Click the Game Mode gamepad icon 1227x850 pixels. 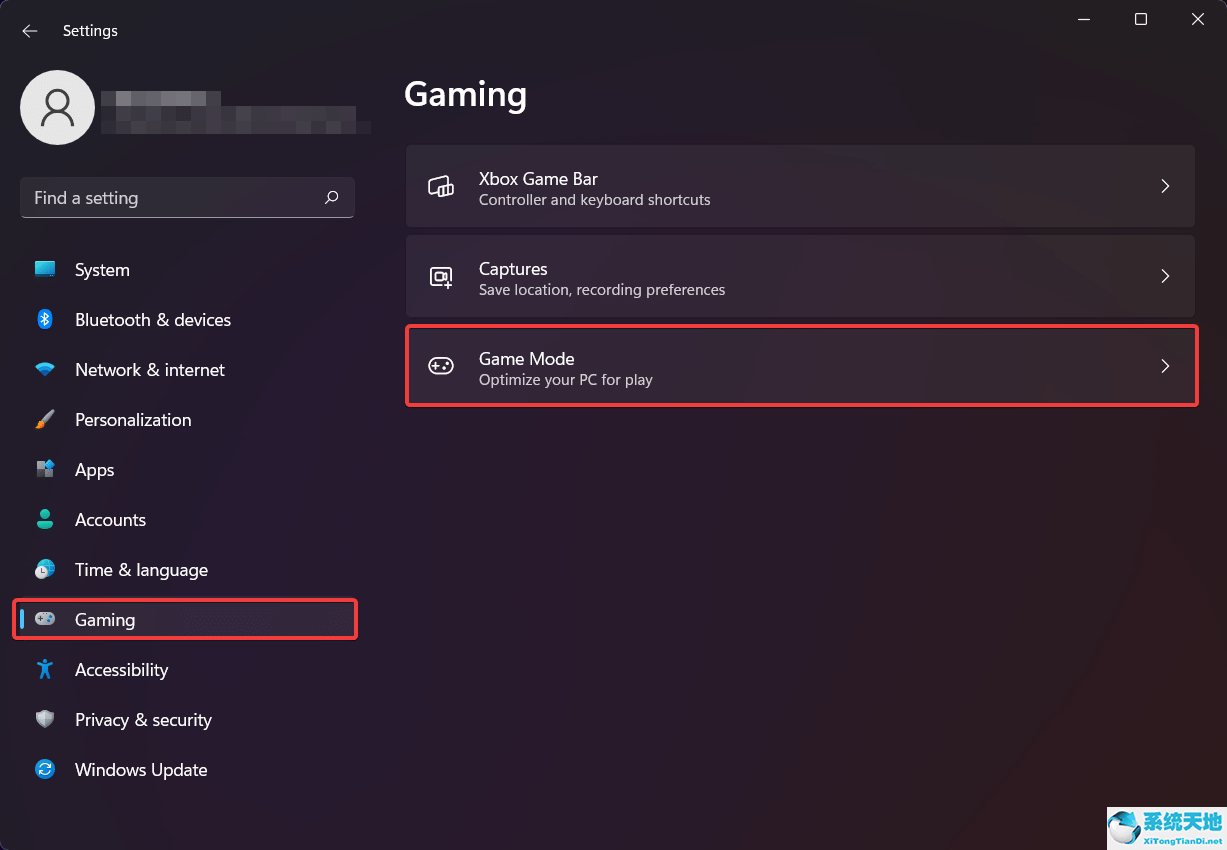pyautogui.click(x=440, y=366)
